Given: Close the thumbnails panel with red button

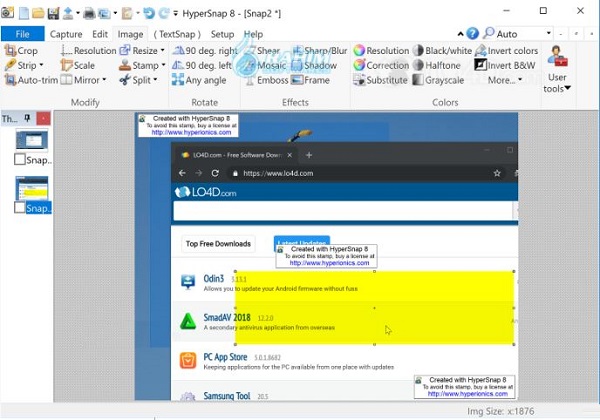Looking at the screenshot, I should tap(44, 119).
